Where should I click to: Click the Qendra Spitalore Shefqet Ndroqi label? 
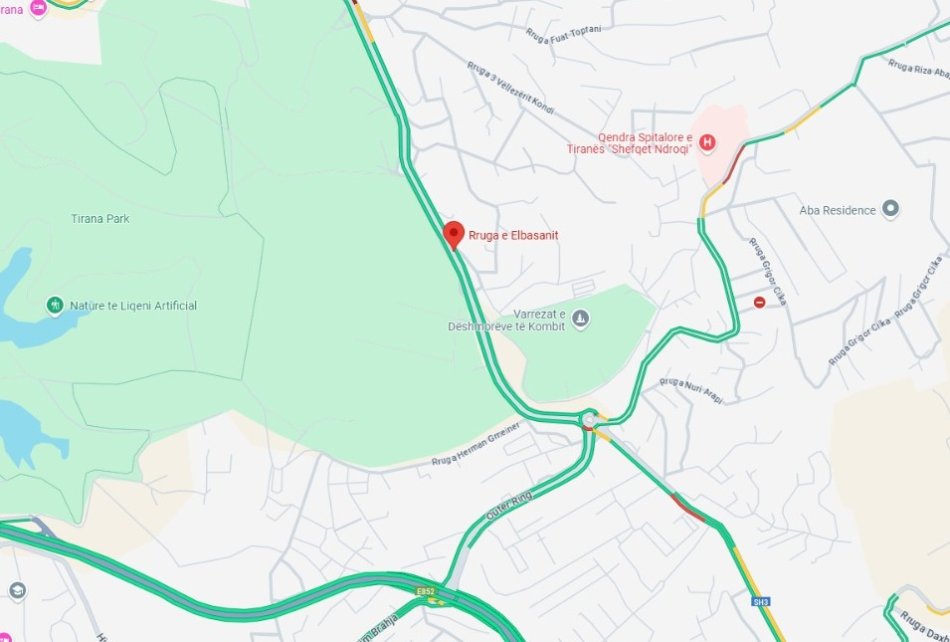[x=630, y=143]
